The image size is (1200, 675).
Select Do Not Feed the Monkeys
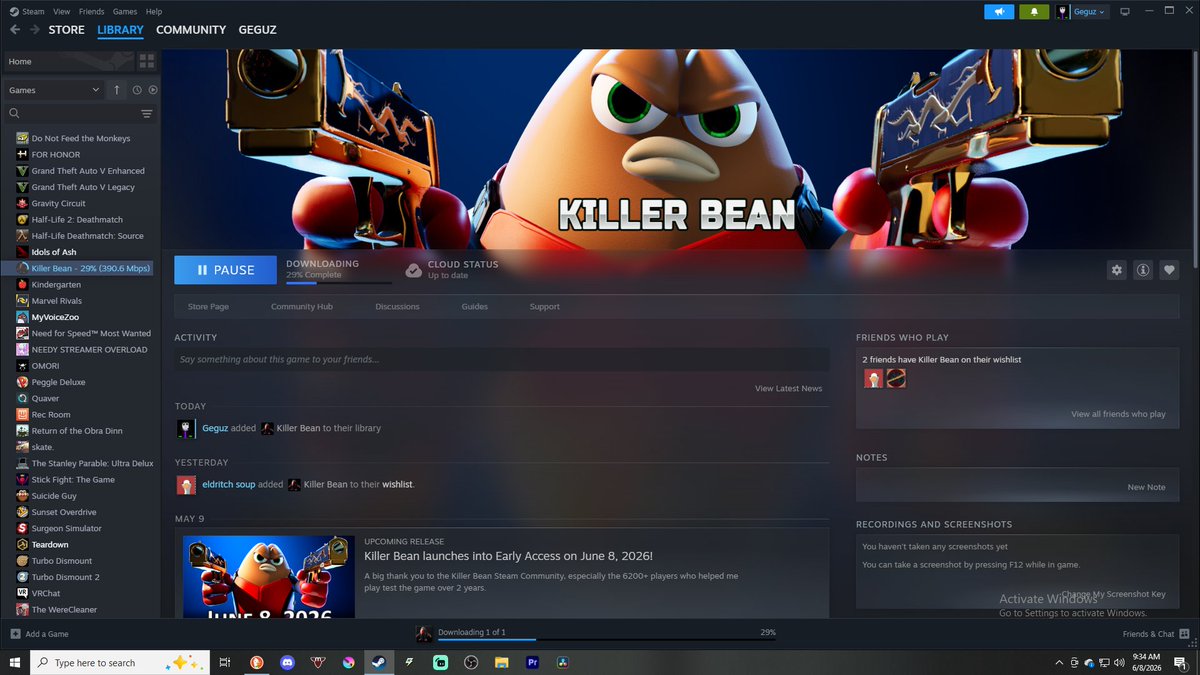(80, 138)
